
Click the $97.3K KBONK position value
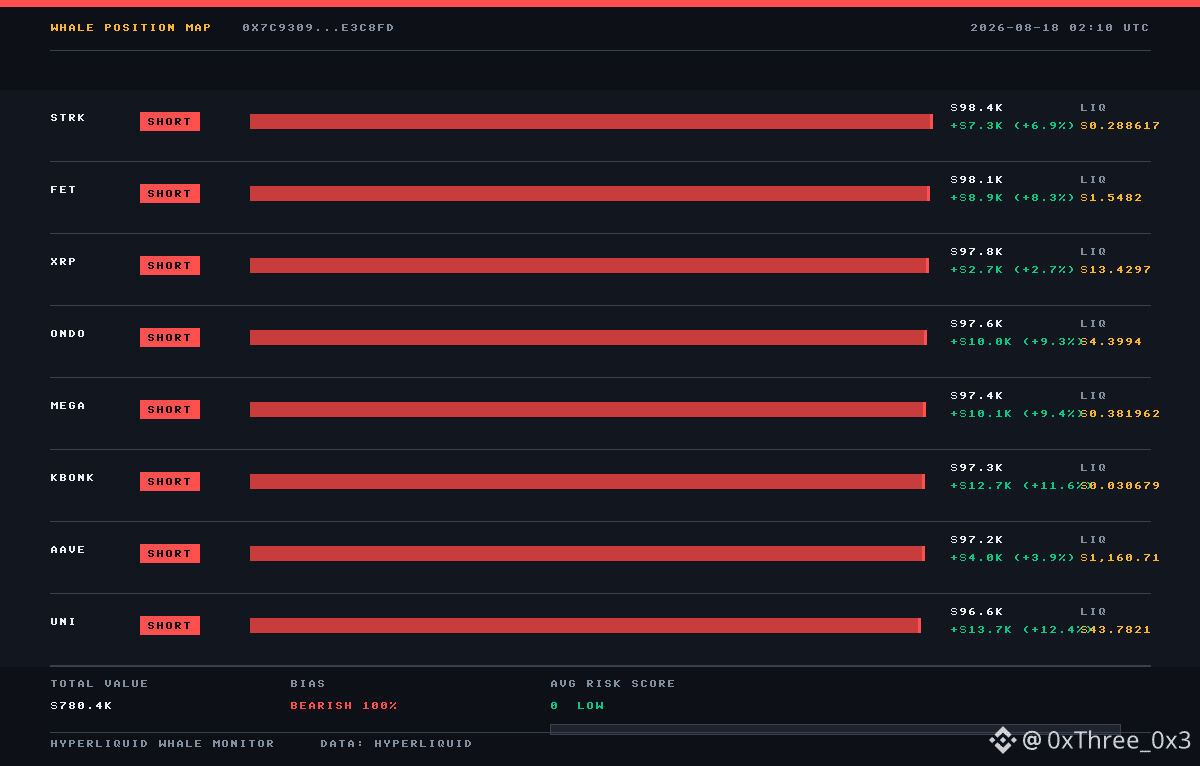pos(976,468)
